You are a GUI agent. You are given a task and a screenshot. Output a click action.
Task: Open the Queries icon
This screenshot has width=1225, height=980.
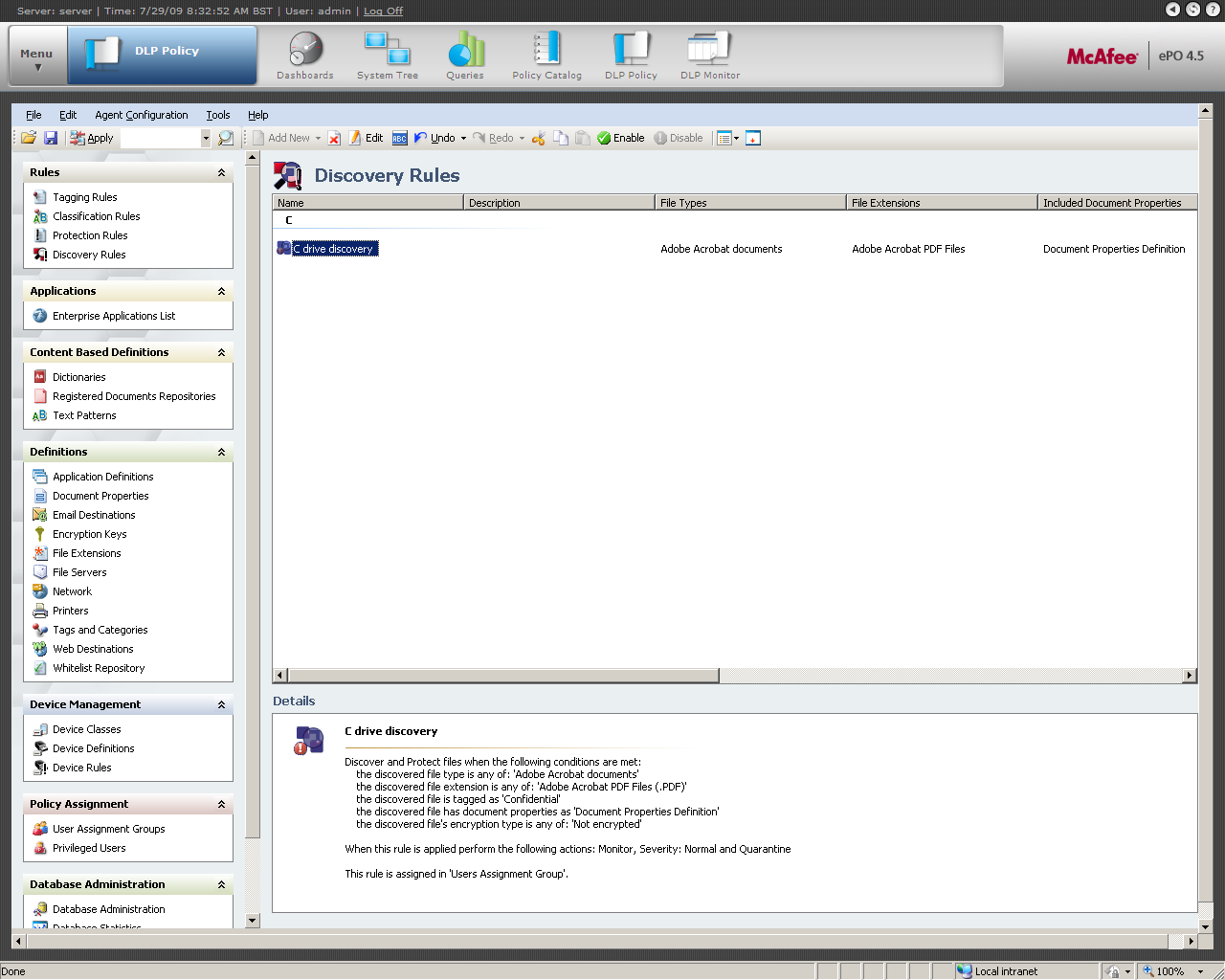(x=465, y=56)
